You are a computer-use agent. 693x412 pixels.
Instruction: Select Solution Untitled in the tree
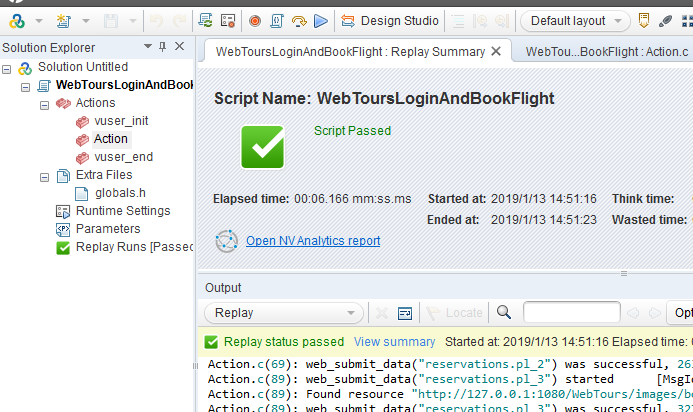(x=83, y=67)
